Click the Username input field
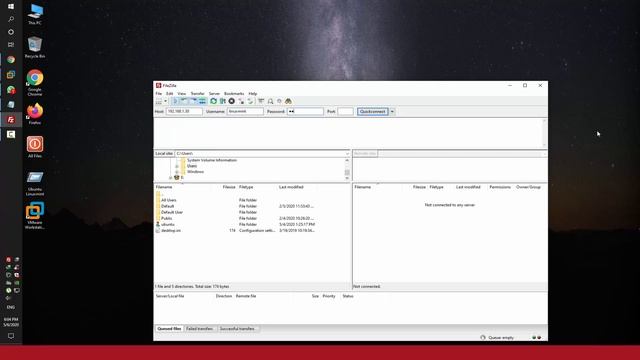The height and width of the screenshot is (360, 640). tap(245, 111)
